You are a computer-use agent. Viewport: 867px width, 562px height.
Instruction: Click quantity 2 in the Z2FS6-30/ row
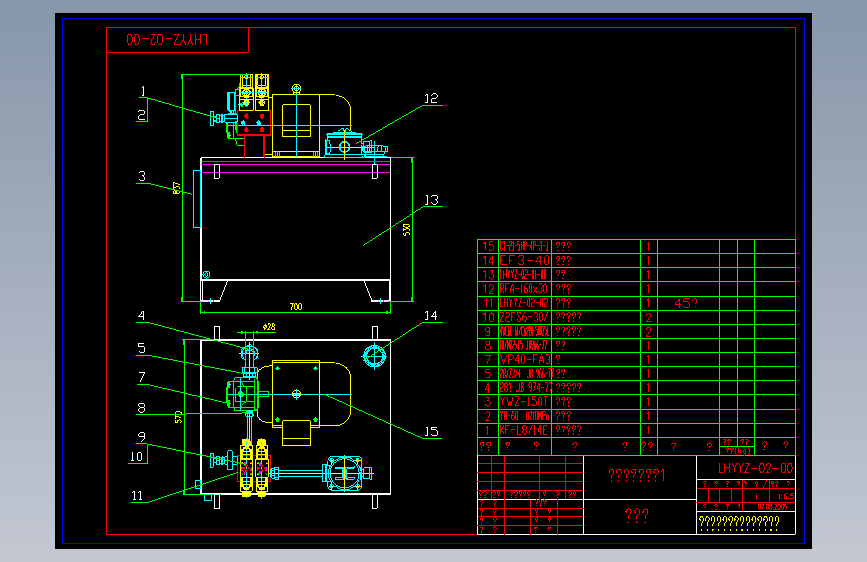click(x=649, y=318)
